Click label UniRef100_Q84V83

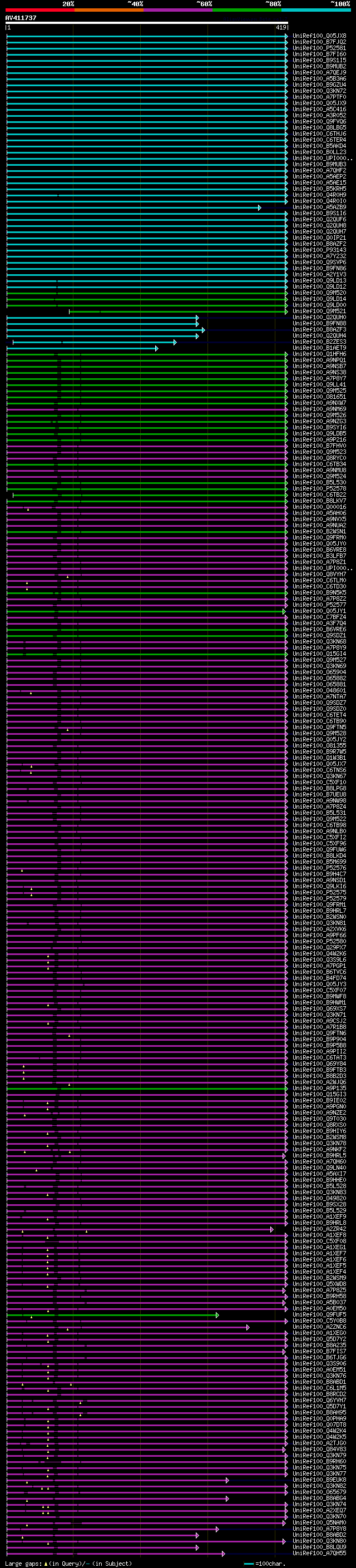point(319,1450)
